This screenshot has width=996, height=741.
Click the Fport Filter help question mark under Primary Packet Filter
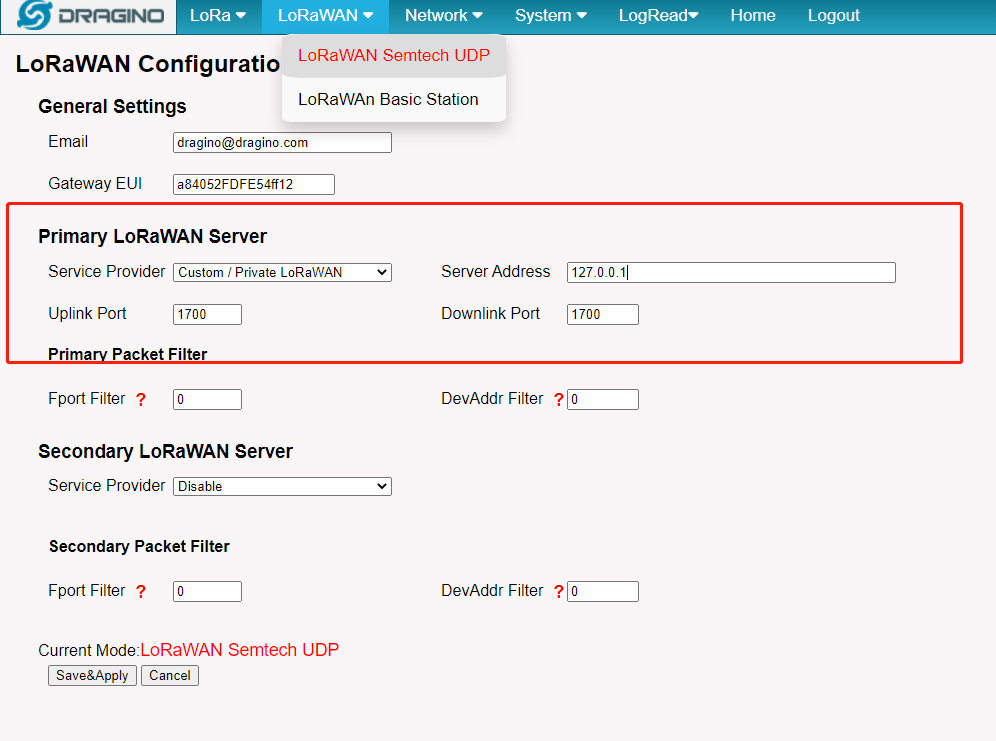click(x=141, y=399)
